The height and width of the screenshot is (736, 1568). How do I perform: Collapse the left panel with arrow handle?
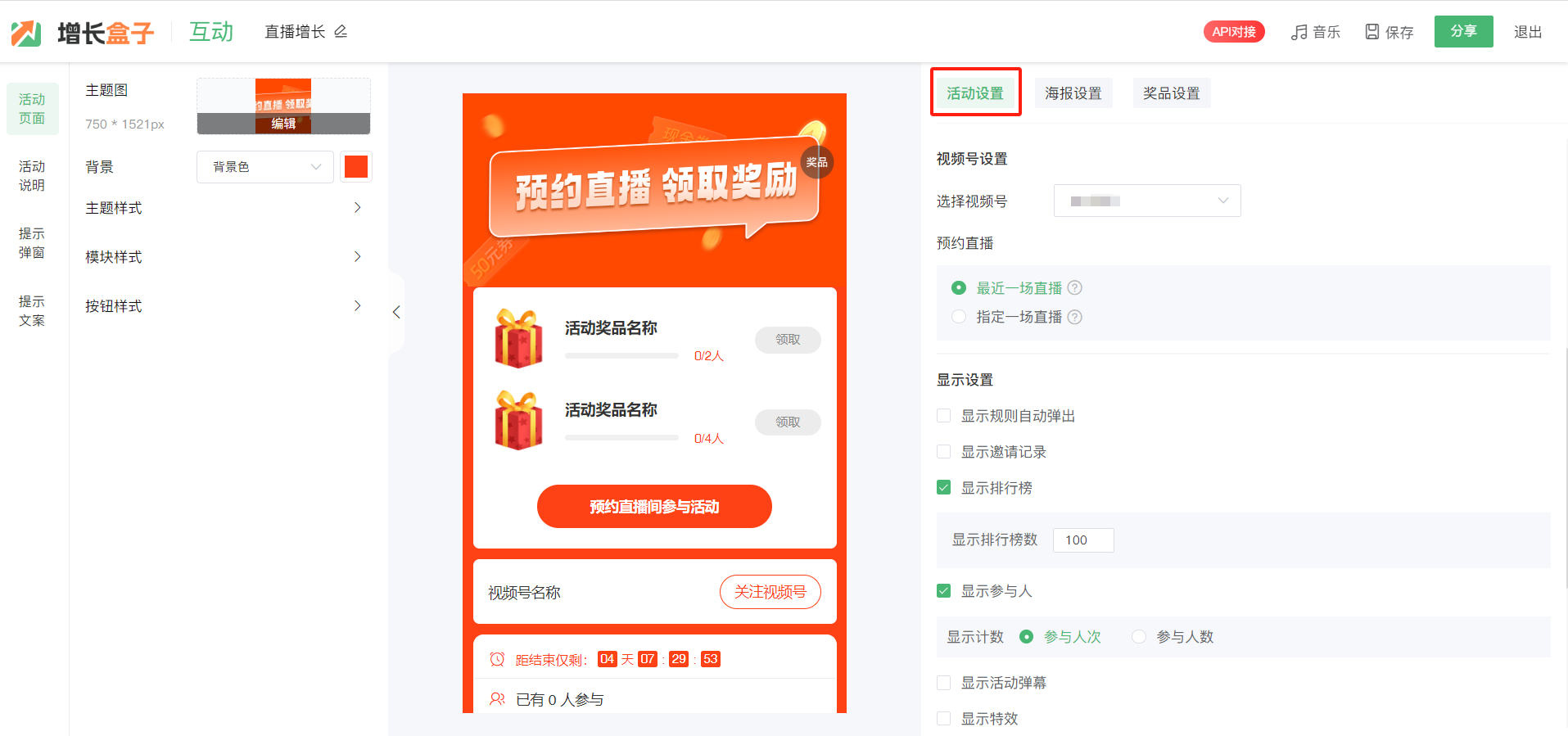point(396,312)
